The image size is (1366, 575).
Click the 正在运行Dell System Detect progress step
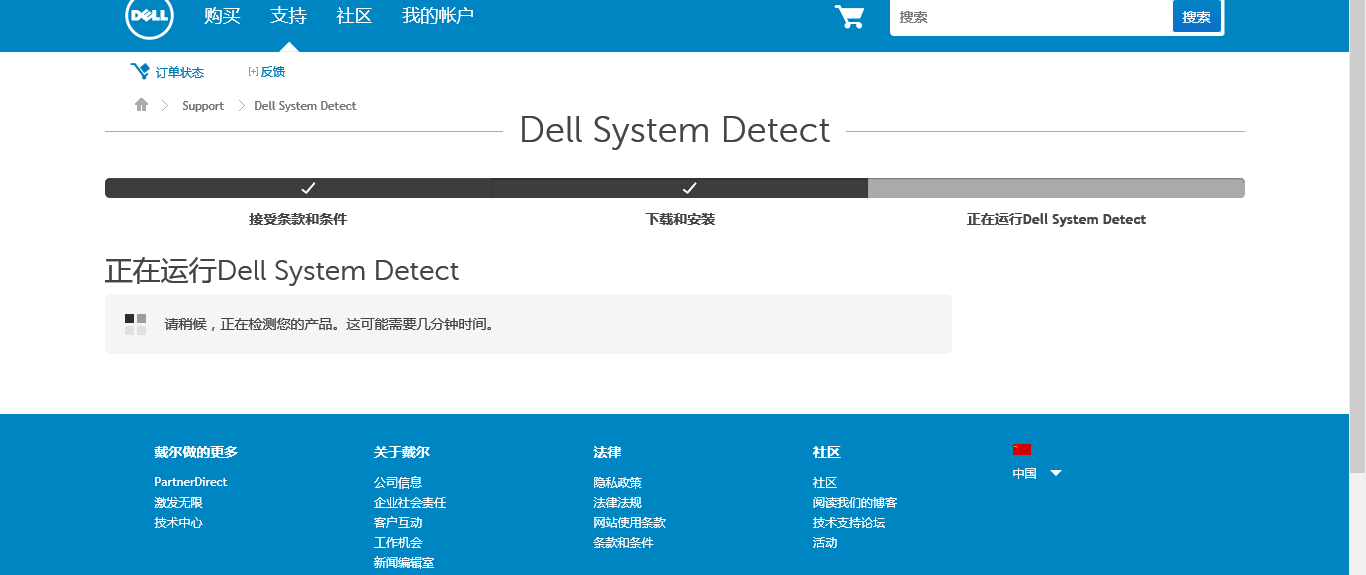pyautogui.click(x=1056, y=219)
